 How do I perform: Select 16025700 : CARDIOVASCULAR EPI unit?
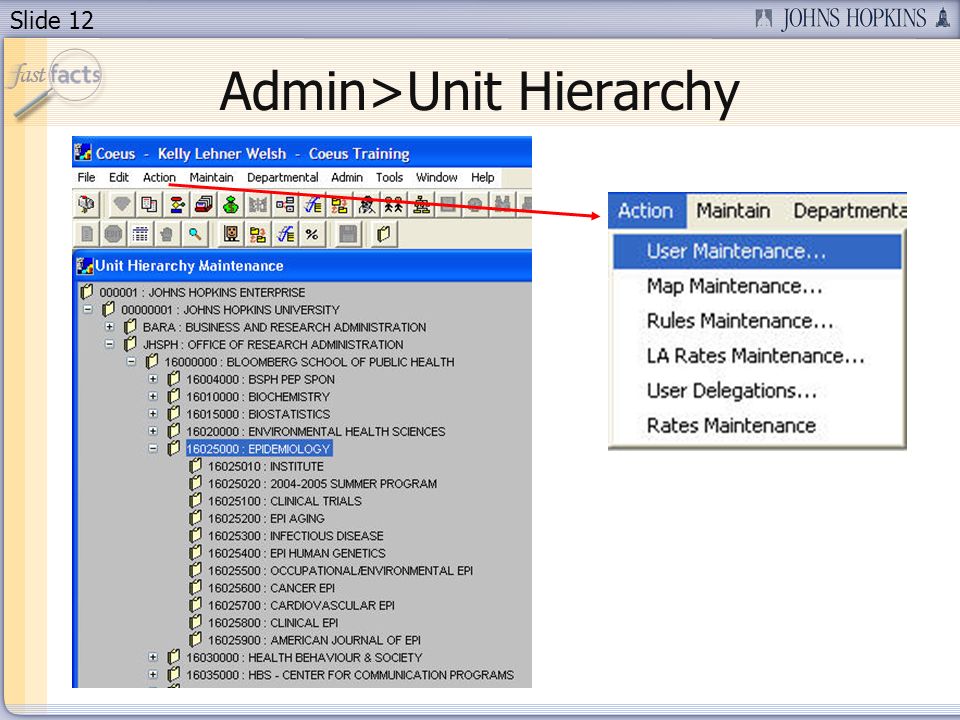pos(301,606)
